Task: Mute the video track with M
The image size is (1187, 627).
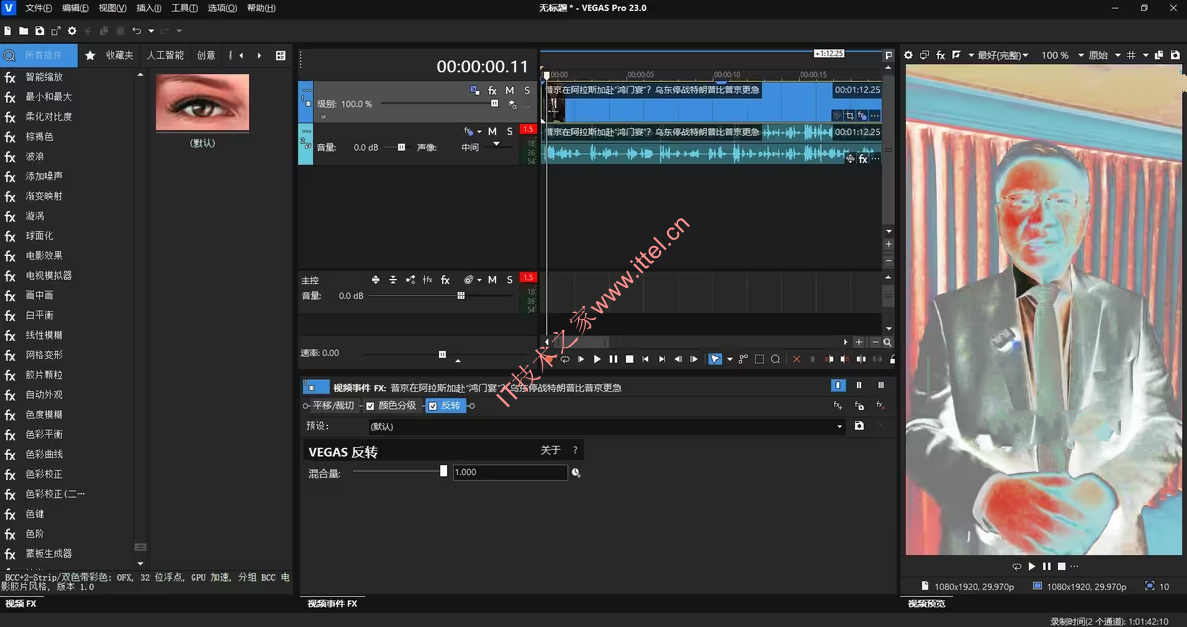Action: [x=510, y=91]
